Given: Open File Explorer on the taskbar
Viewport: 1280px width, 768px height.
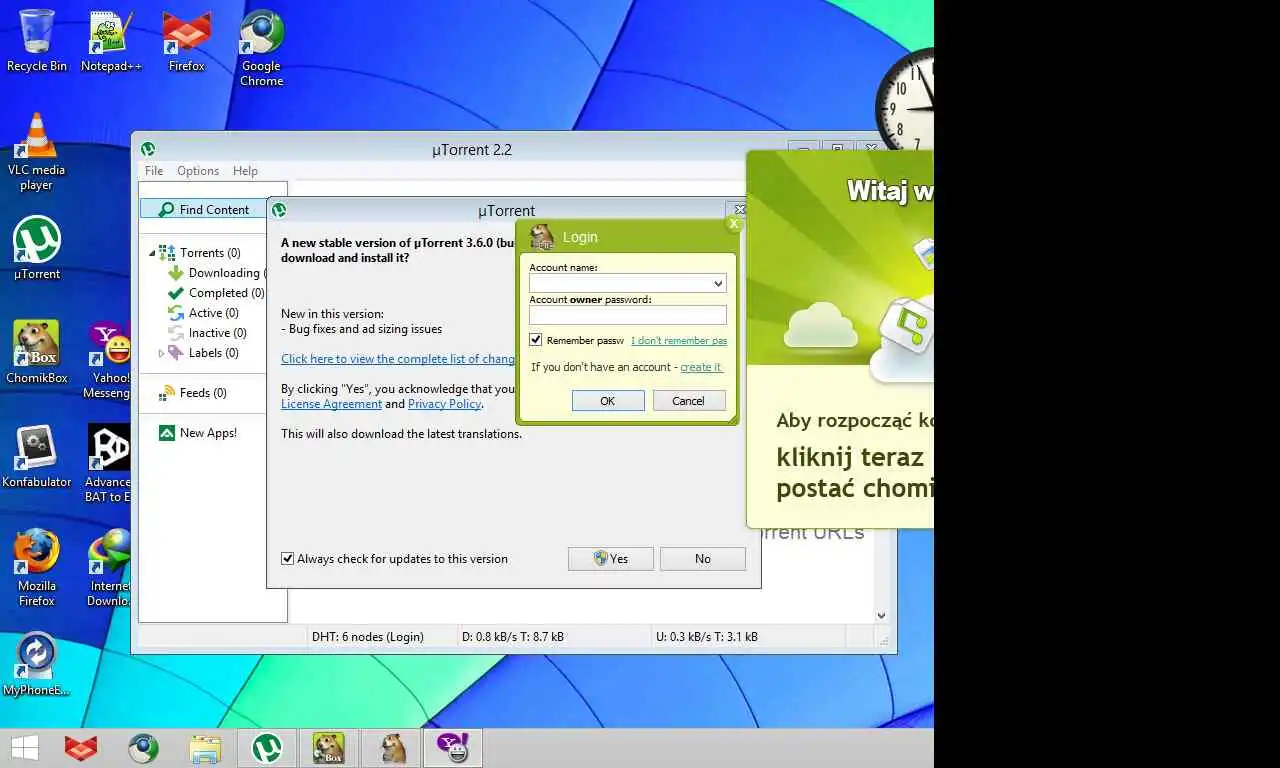Looking at the screenshot, I should [x=205, y=748].
